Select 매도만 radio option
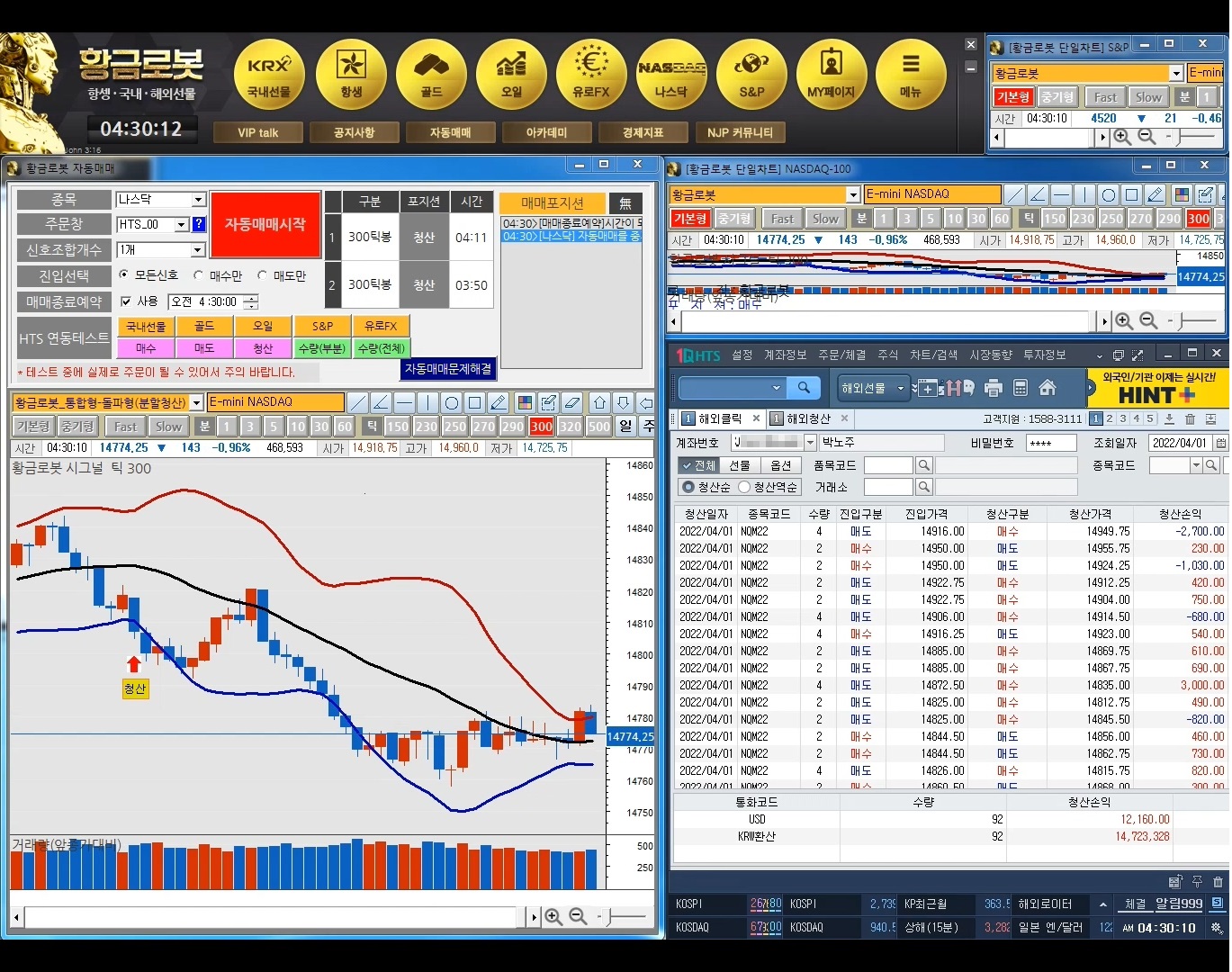 tap(263, 275)
